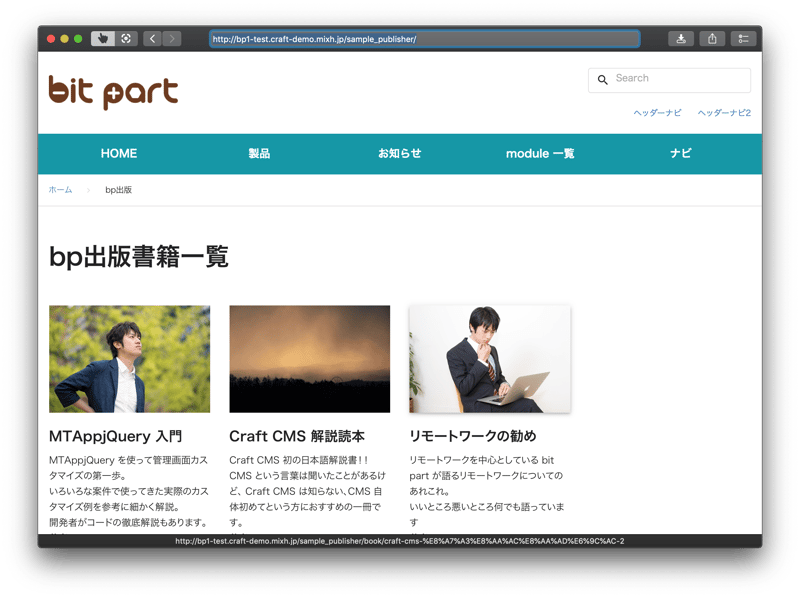Open the 製品 navigation menu item
Viewport: 800px width, 598px height.
click(x=259, y=154)
